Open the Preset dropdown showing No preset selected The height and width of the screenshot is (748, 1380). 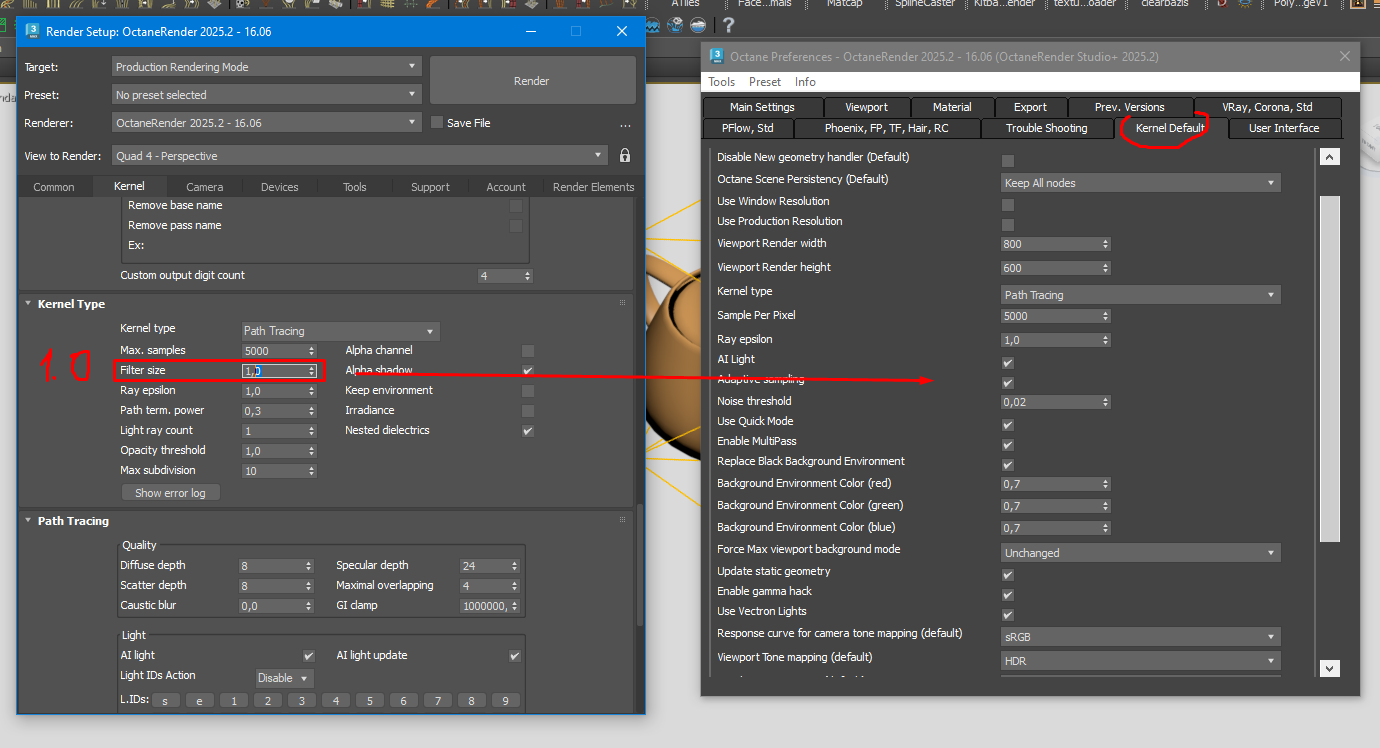point(266,95)
